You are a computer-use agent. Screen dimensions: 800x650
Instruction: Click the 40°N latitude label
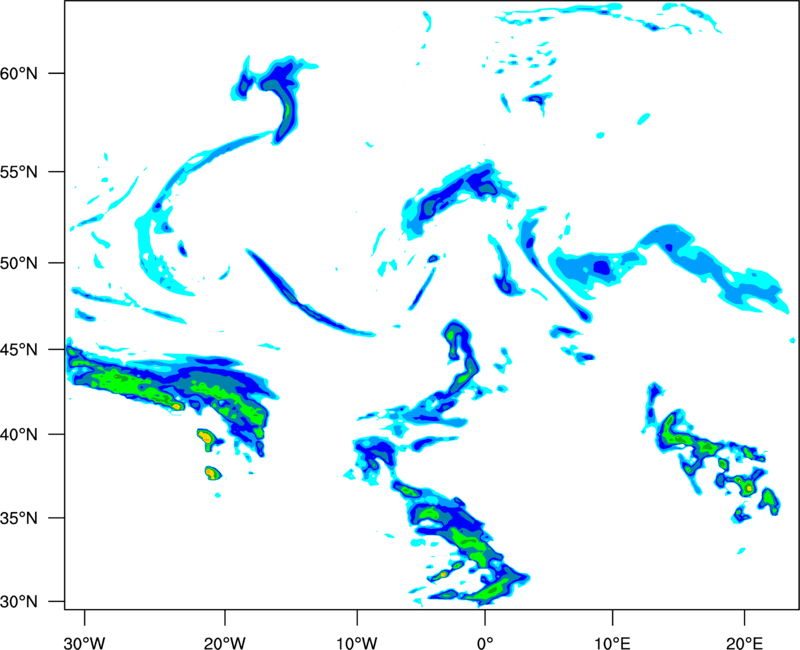click(x=19, y=435)
